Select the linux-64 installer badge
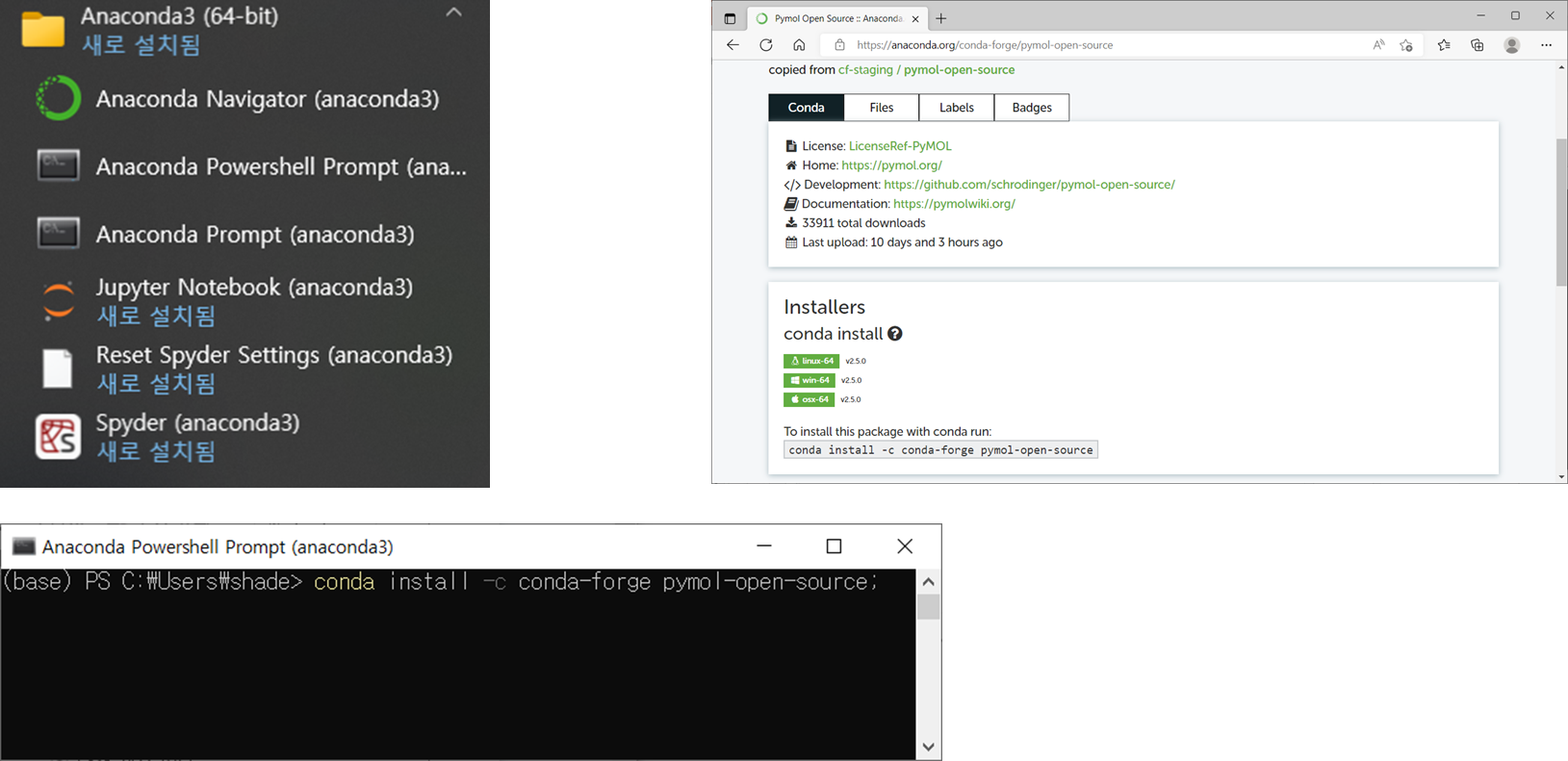1568x761 pixels. (811, 361)
